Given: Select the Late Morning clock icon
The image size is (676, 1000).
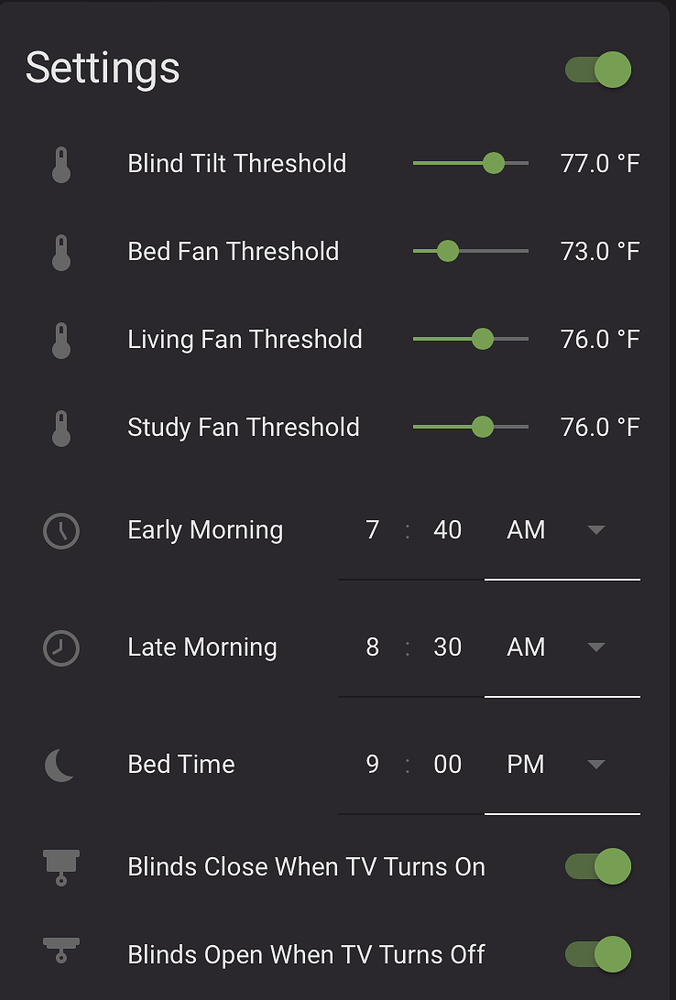Looking at the screenshot, I should pos(60,647).
